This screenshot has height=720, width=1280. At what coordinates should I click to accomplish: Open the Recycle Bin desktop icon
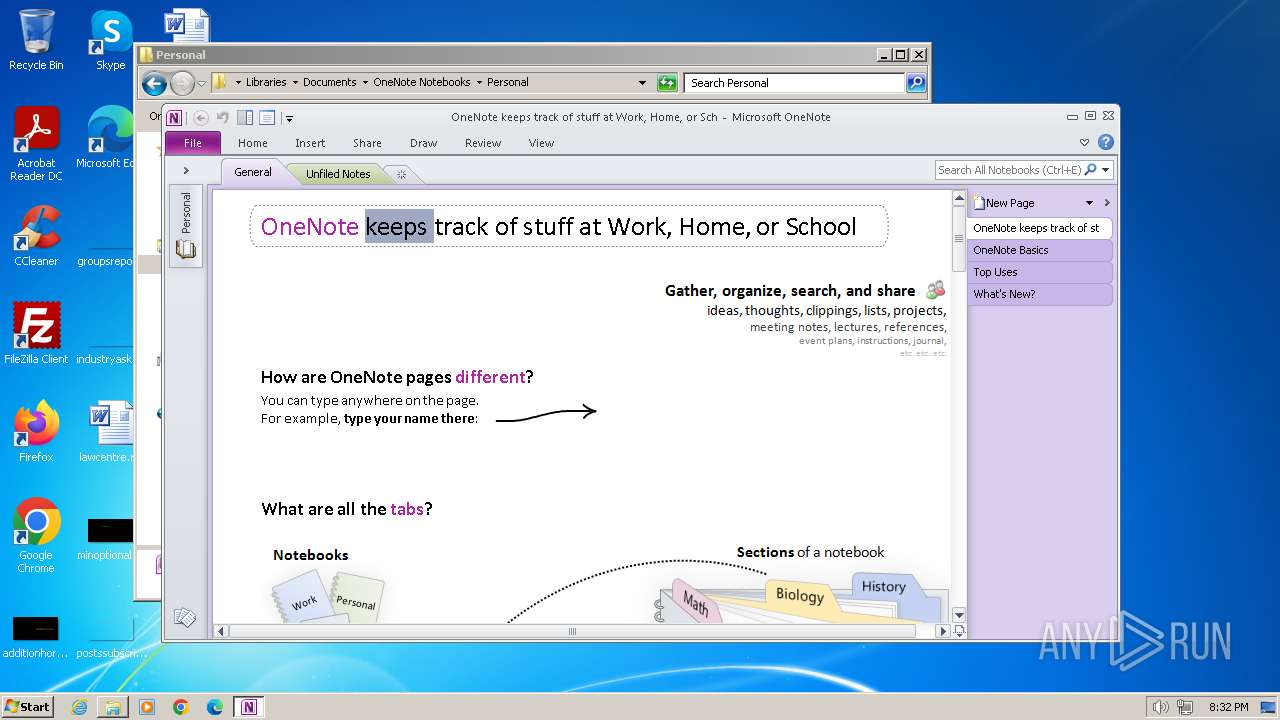click(x=36, y=40)
